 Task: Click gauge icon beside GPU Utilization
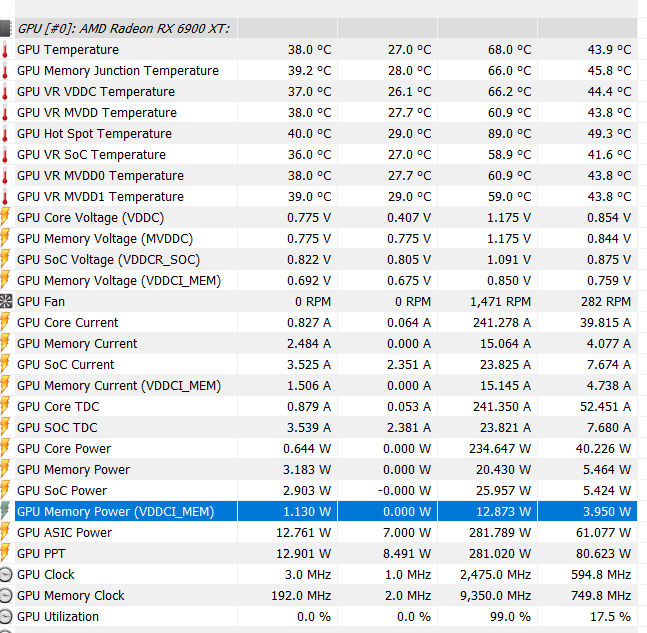point(6,616)
